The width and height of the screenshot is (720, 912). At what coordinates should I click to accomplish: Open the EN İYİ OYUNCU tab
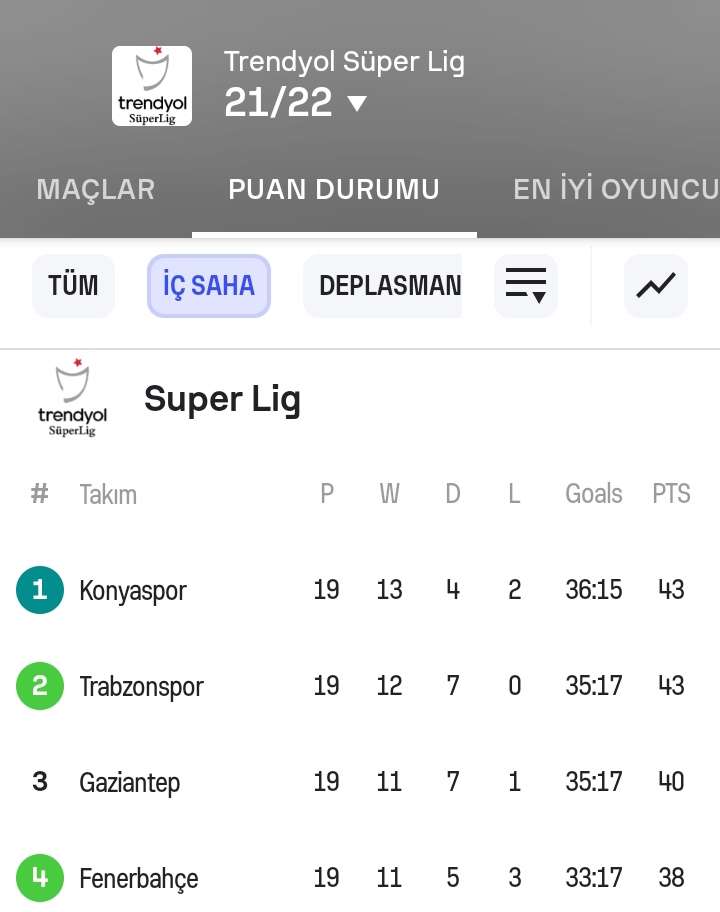point(615,190)
